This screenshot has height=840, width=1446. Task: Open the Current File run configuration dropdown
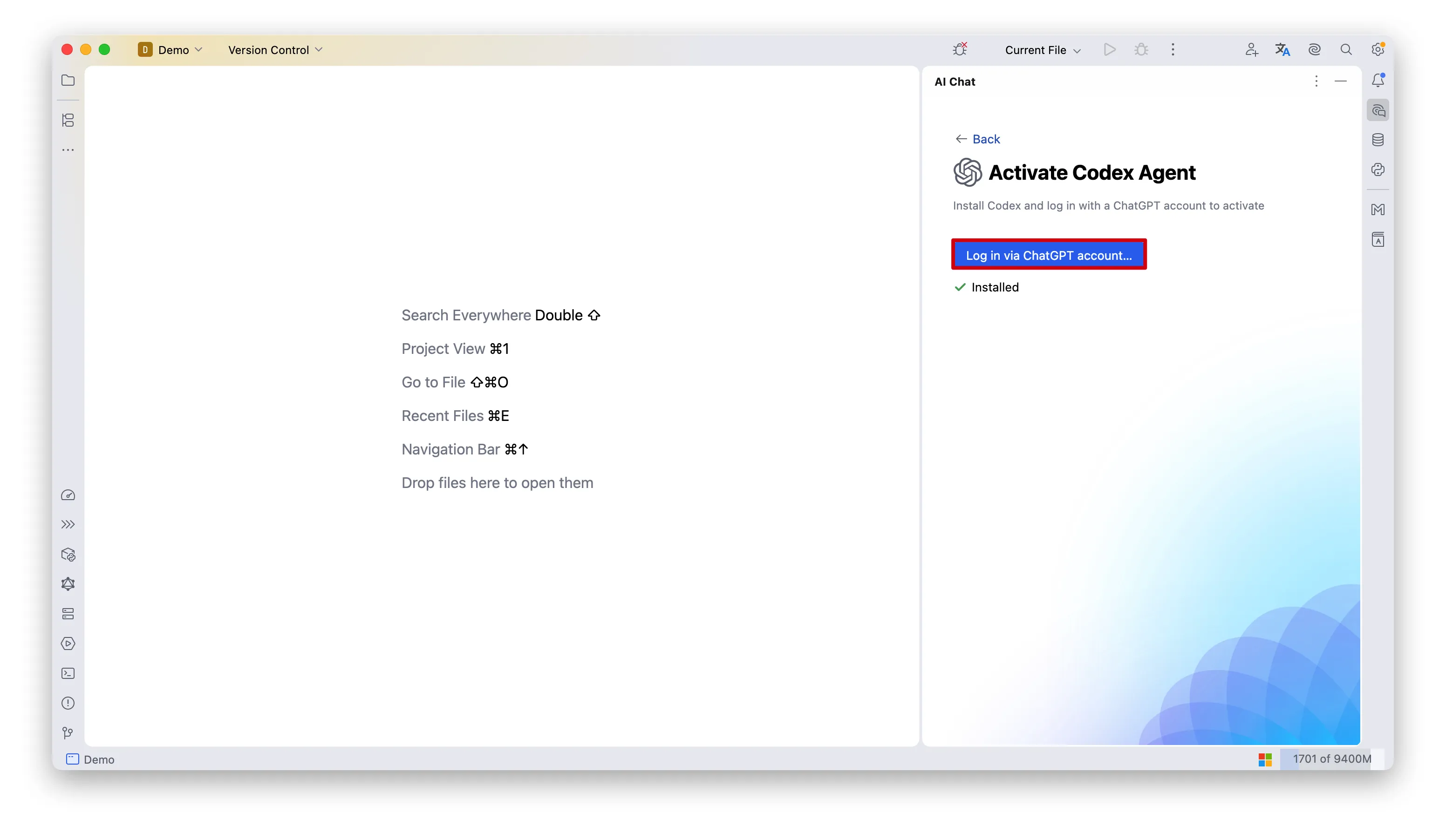(x=1043, y=50)
